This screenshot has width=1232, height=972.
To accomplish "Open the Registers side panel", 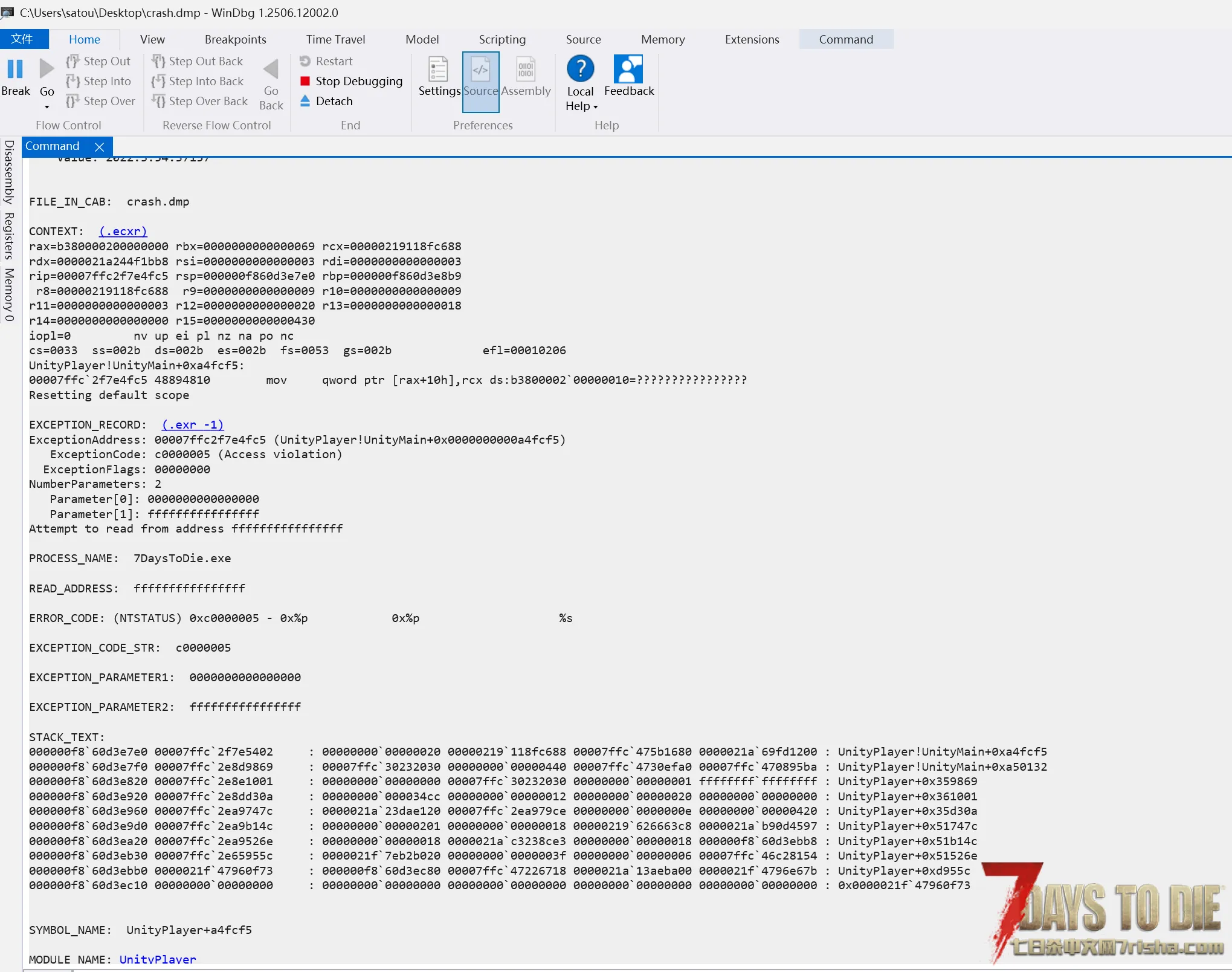I will click(9, 236).
